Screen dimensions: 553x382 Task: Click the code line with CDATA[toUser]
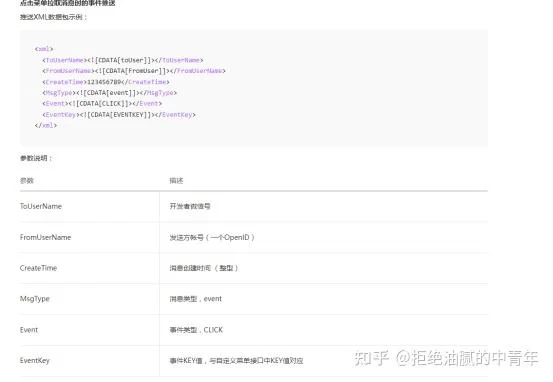pyautogui.click(x=123, y=60)
